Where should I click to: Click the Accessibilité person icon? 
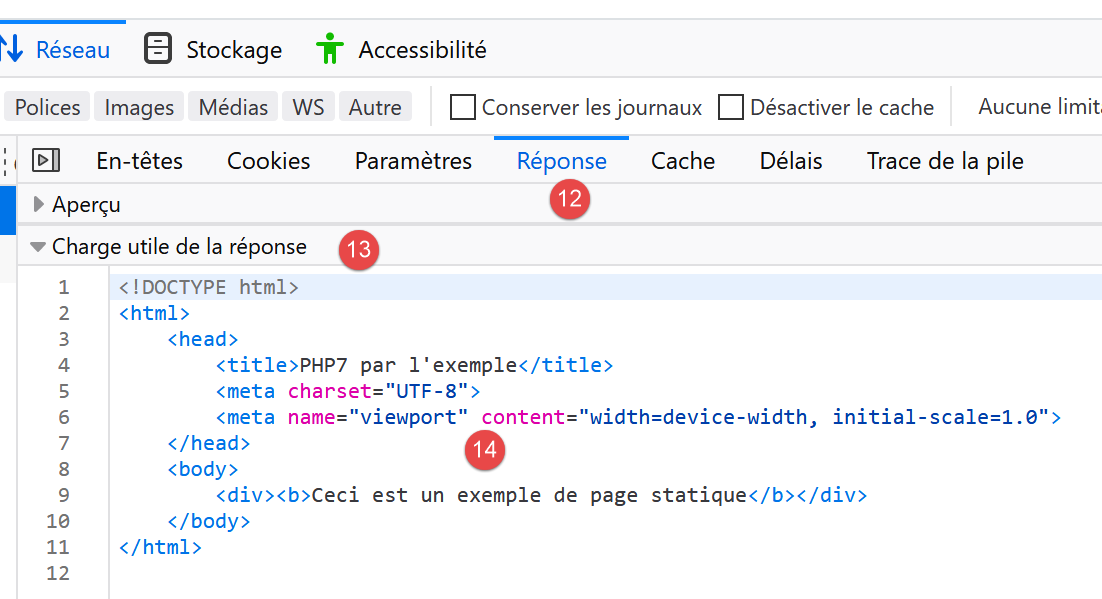click(x=329, y=49)
